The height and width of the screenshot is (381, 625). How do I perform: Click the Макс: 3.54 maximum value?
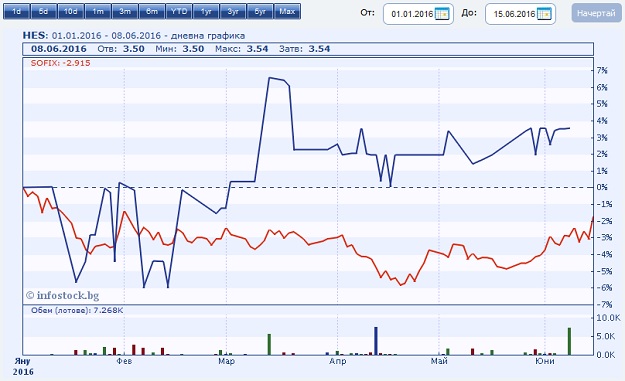click(242, 49)
